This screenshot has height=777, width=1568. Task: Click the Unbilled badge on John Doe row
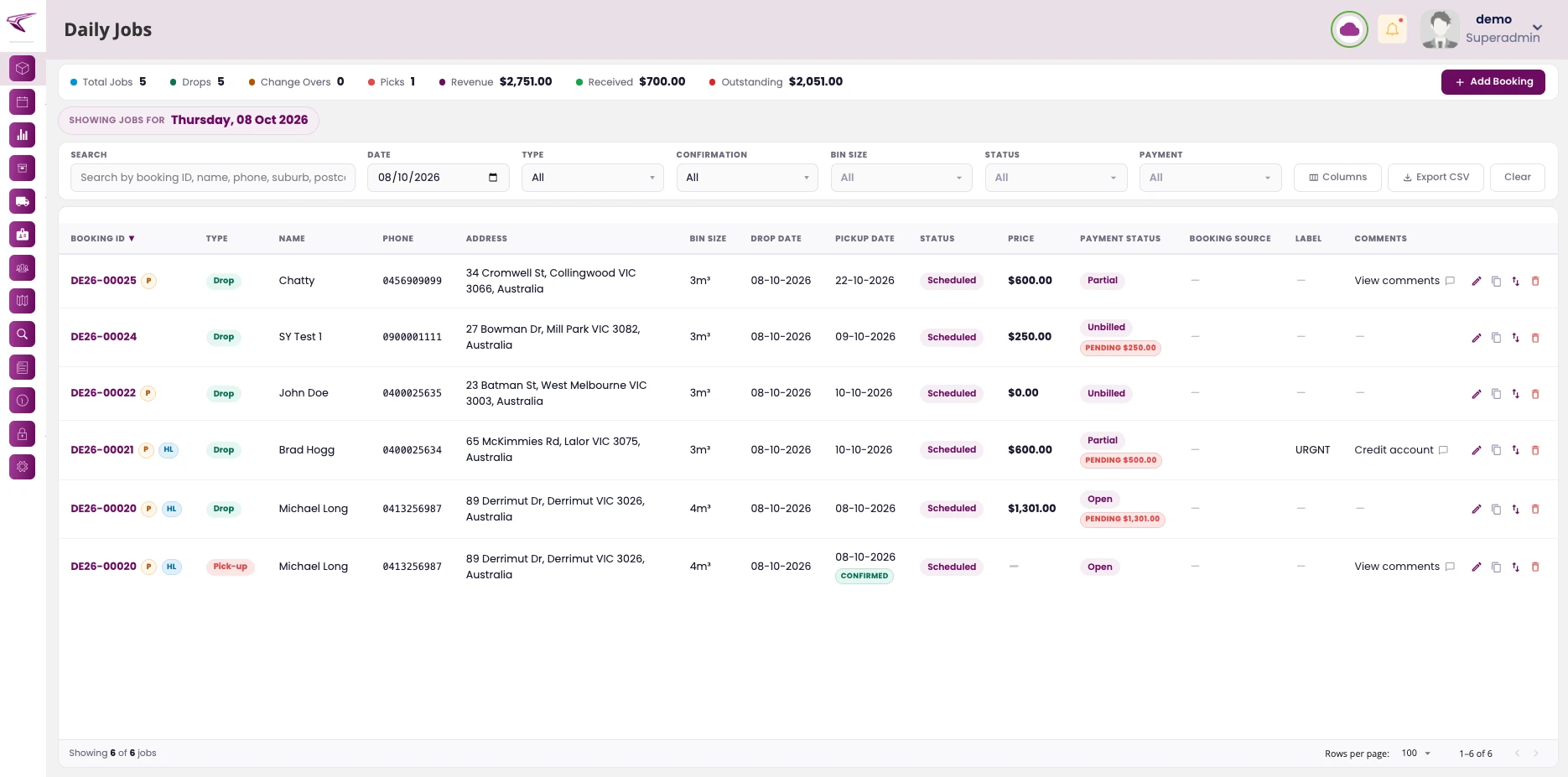point(1106,394)
